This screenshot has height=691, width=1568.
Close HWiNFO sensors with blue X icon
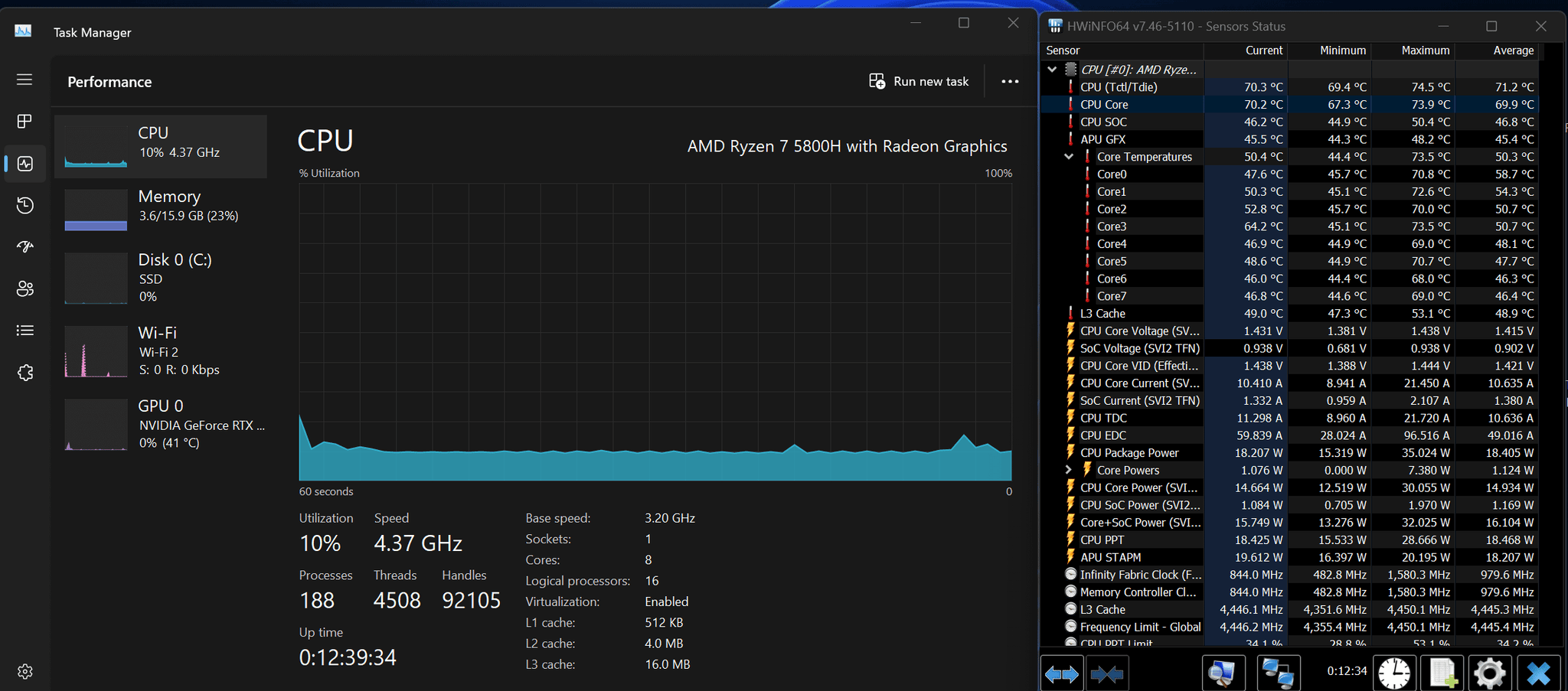point(1538,673)
